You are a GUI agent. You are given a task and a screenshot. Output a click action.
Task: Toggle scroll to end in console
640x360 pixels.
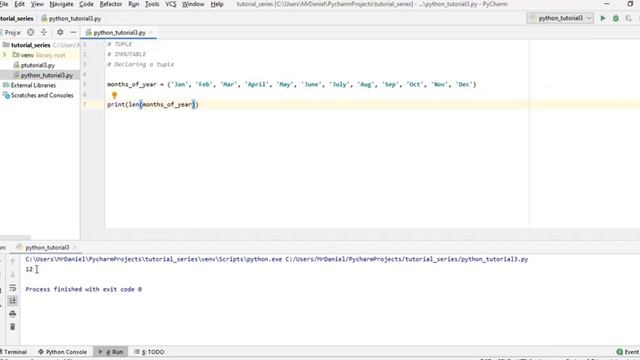pyautogui.click(x=12, y=301)
